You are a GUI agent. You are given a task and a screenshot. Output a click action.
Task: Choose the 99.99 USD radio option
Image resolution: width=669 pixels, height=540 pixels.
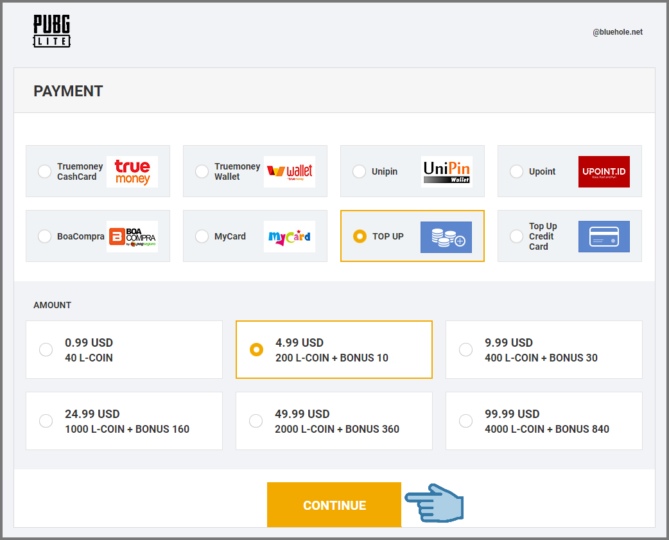[465, 421]
